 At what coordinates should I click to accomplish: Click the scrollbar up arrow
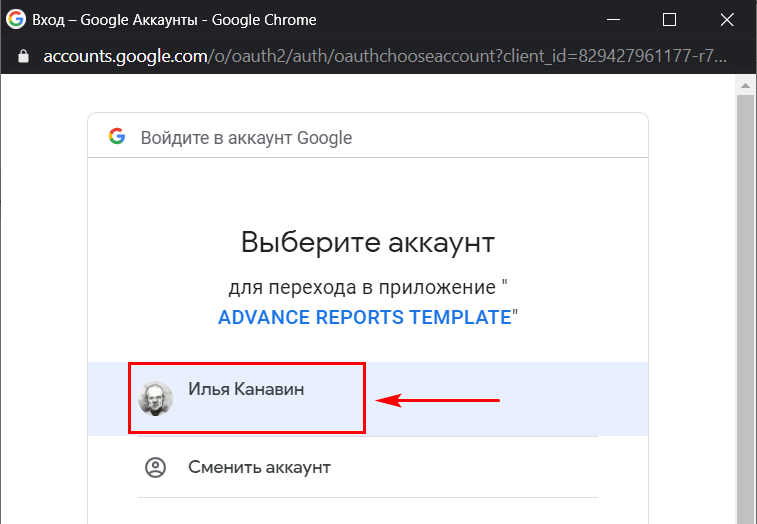coord(745,85)
